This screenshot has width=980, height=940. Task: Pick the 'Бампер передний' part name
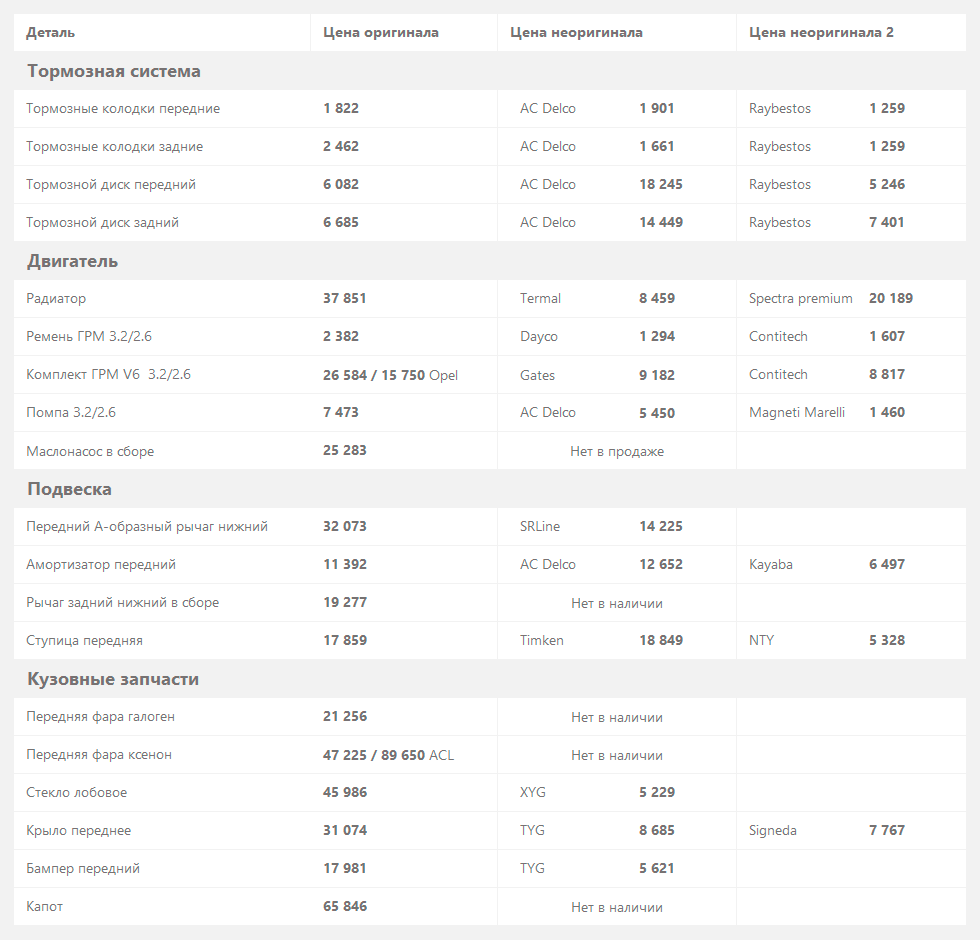pos(83,869)
